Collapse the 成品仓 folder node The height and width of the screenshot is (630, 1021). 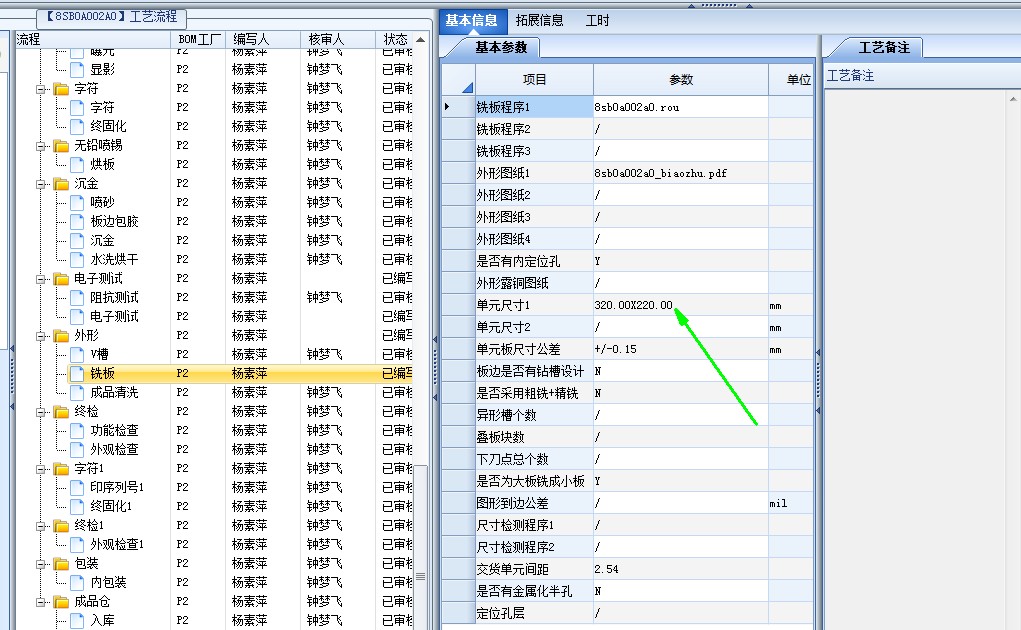(x=41, y=602)
